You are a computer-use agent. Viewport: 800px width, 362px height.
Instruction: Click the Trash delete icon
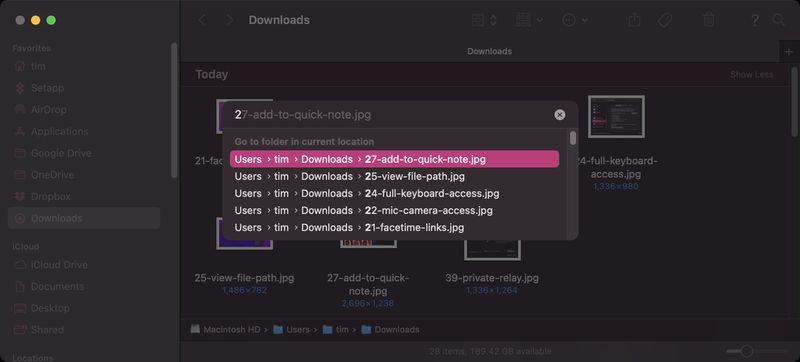(709, 20)
